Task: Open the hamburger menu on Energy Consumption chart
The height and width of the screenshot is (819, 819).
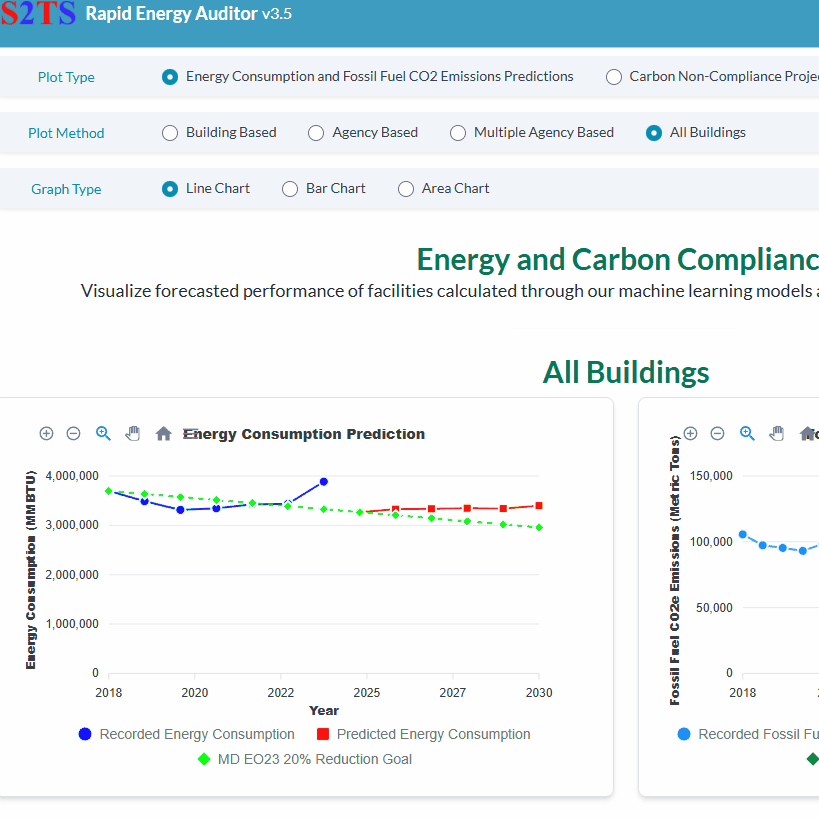Action: (x=192, y=432)
